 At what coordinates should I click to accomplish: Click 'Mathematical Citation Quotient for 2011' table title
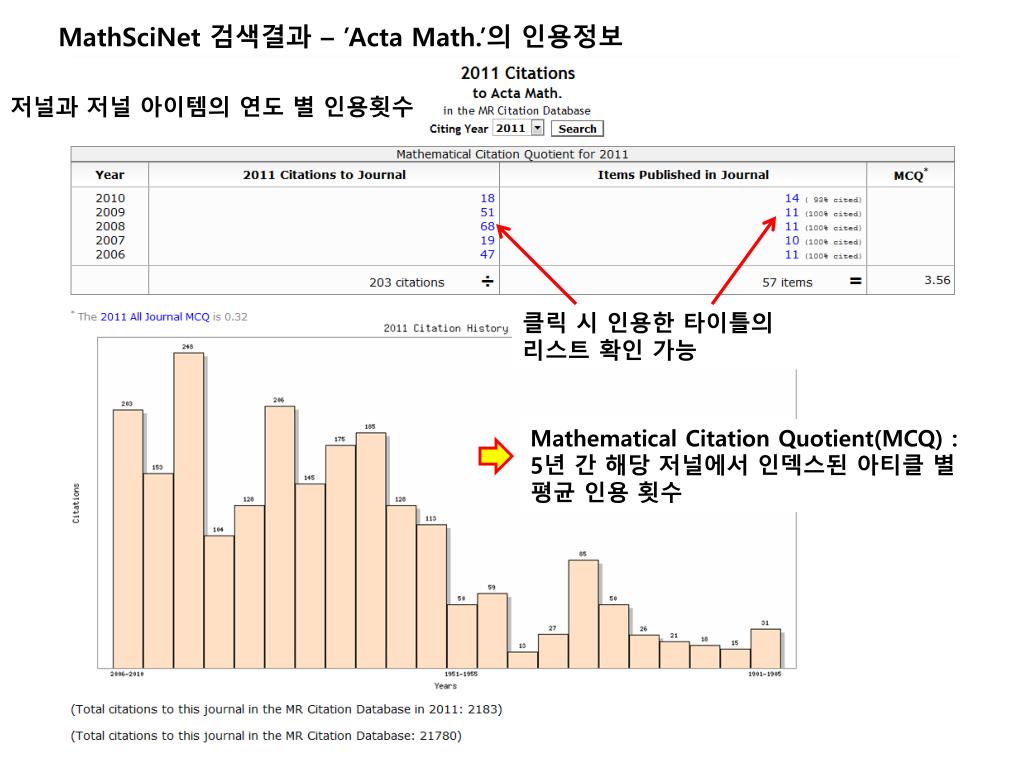click(512, 154)
